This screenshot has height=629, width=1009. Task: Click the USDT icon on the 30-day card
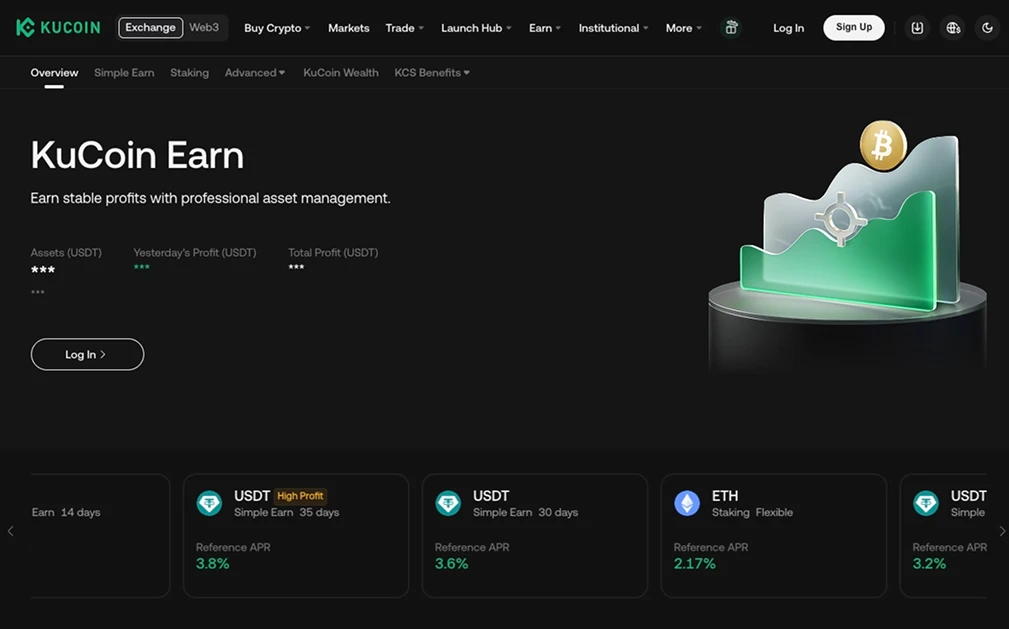(447, 503)
